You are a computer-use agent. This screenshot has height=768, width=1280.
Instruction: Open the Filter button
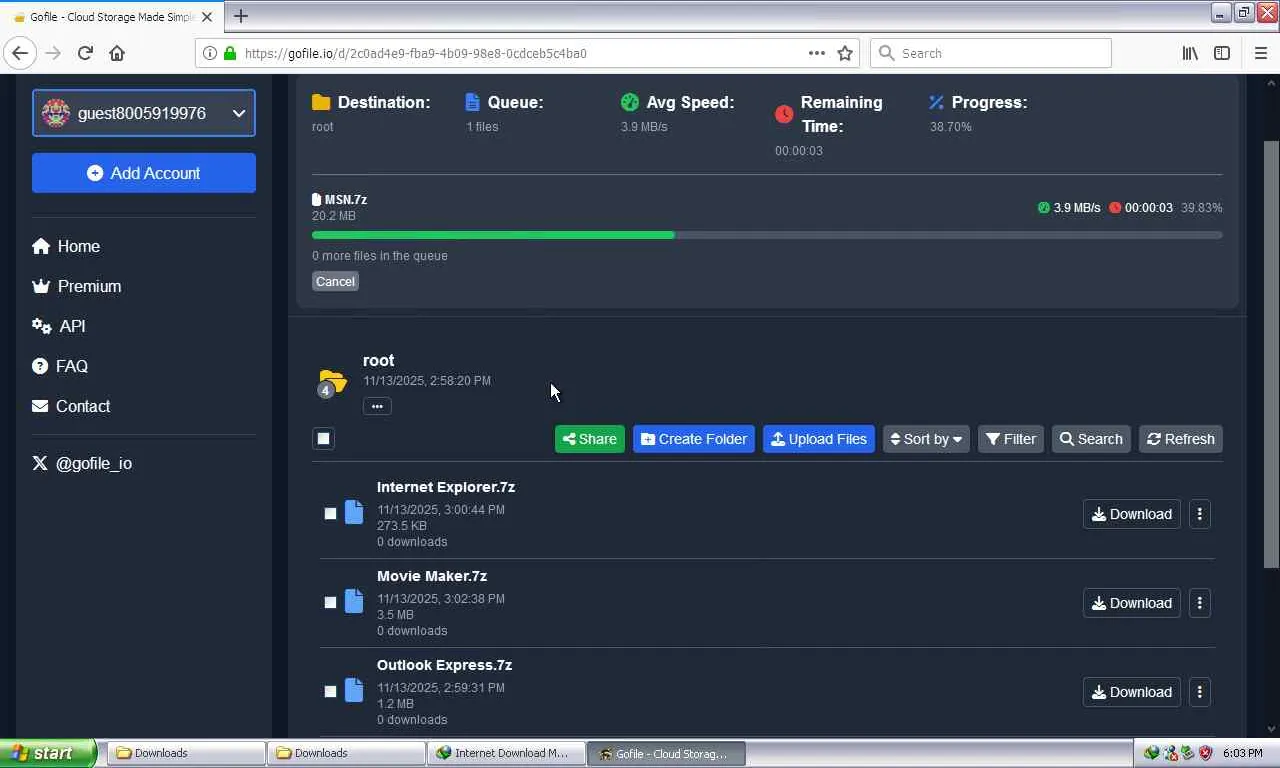pyautogui.click(x=1011, y=439)
